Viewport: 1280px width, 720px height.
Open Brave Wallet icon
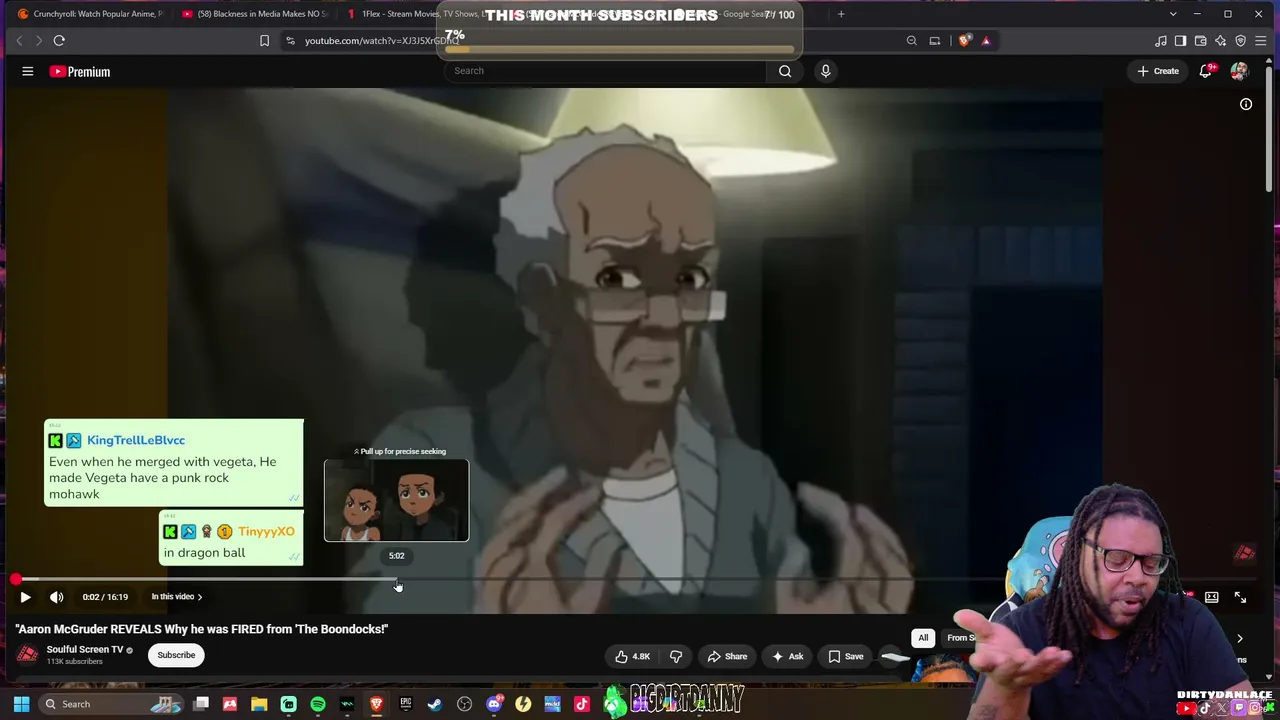tap(1200, 41)
